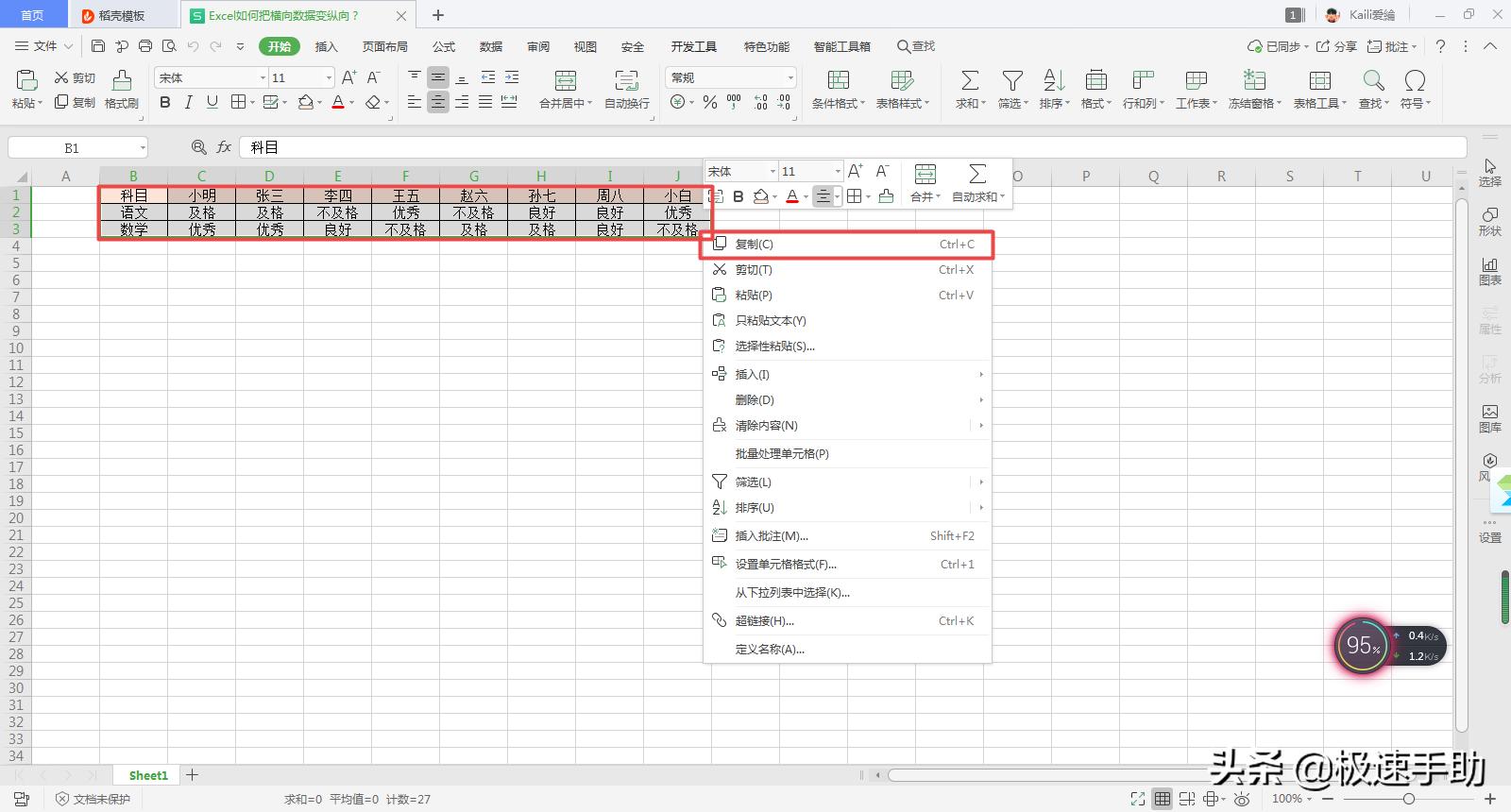This screenshot has height=812, width=1511.
Task: Expand the File (文件) menu arrow
Action: pyautogui.click(x=68, y=46)
